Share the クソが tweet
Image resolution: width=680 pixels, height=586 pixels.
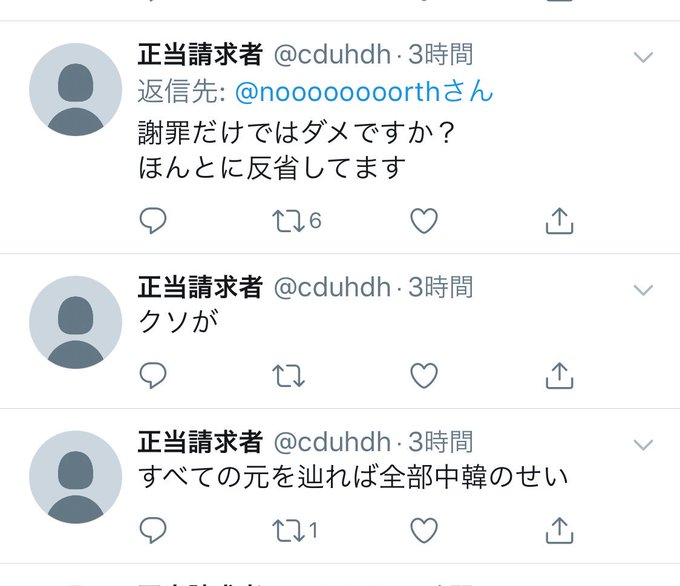click(559, 375)
